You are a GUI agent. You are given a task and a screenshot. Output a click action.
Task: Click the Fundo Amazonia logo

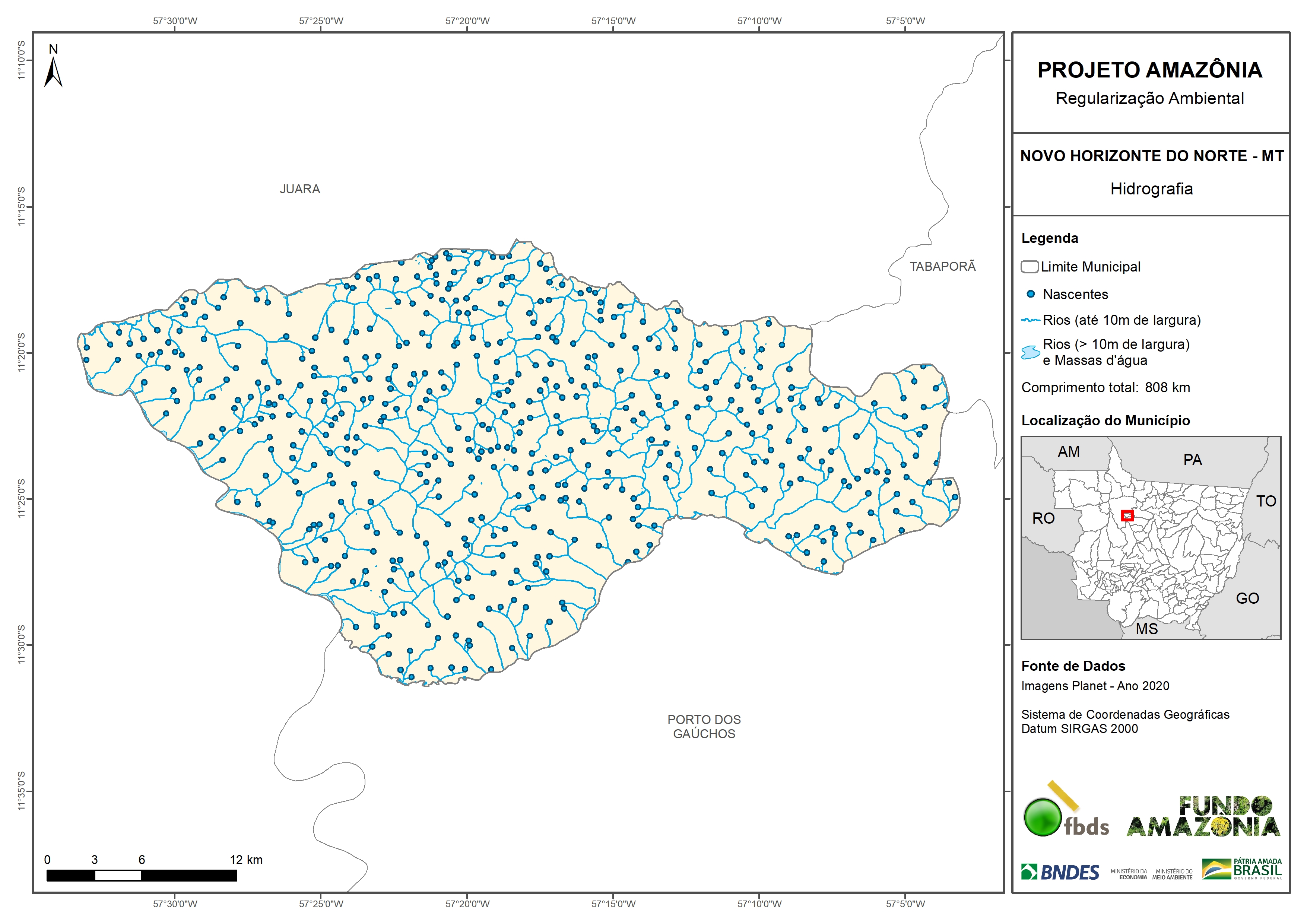1203,816
